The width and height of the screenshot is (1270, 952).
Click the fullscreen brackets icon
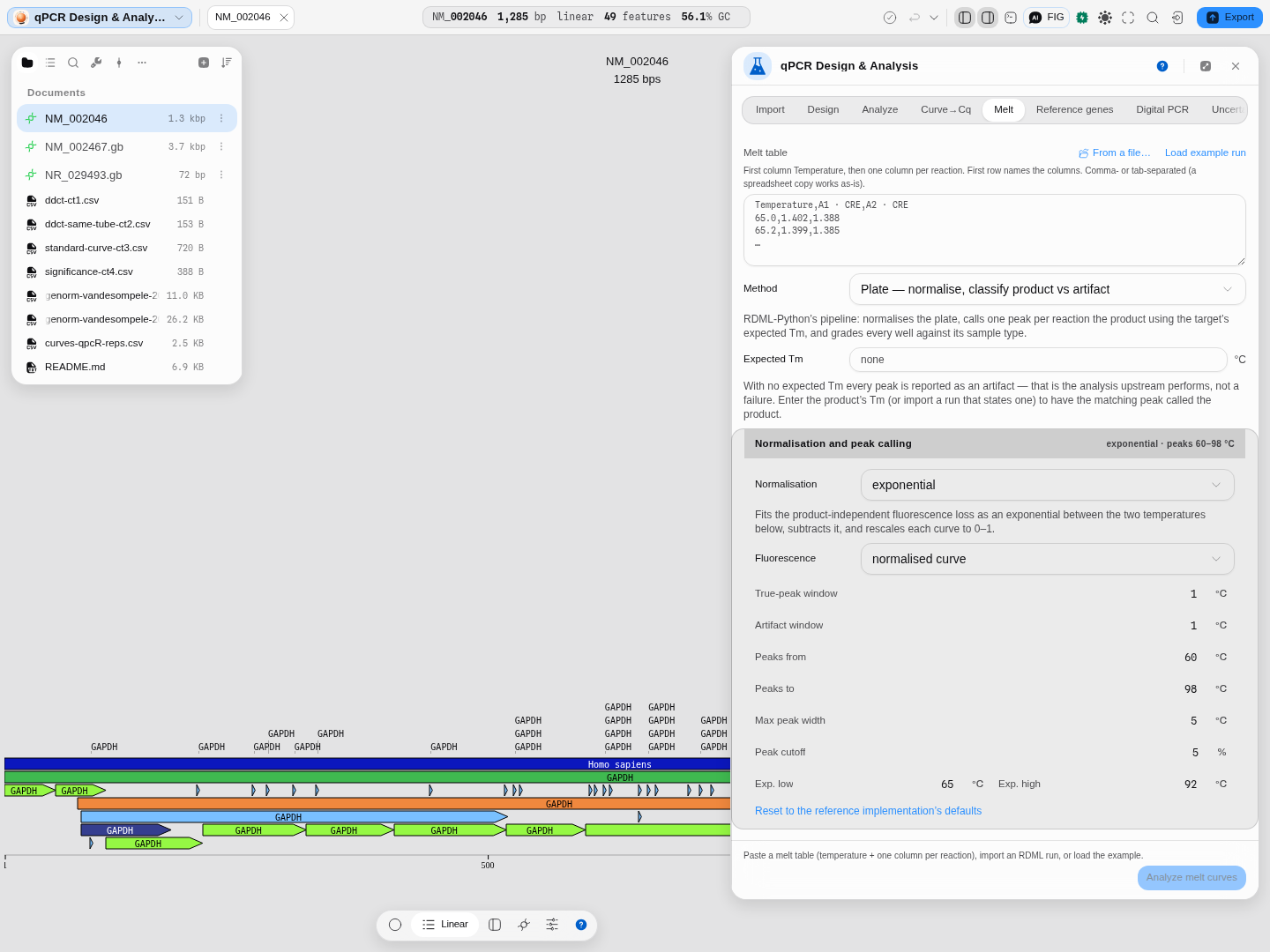pyautogui.click(x=1128, y=18)
